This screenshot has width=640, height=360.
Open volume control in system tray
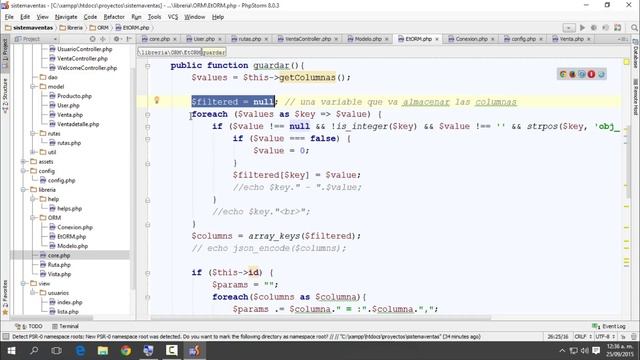point(584,351)
